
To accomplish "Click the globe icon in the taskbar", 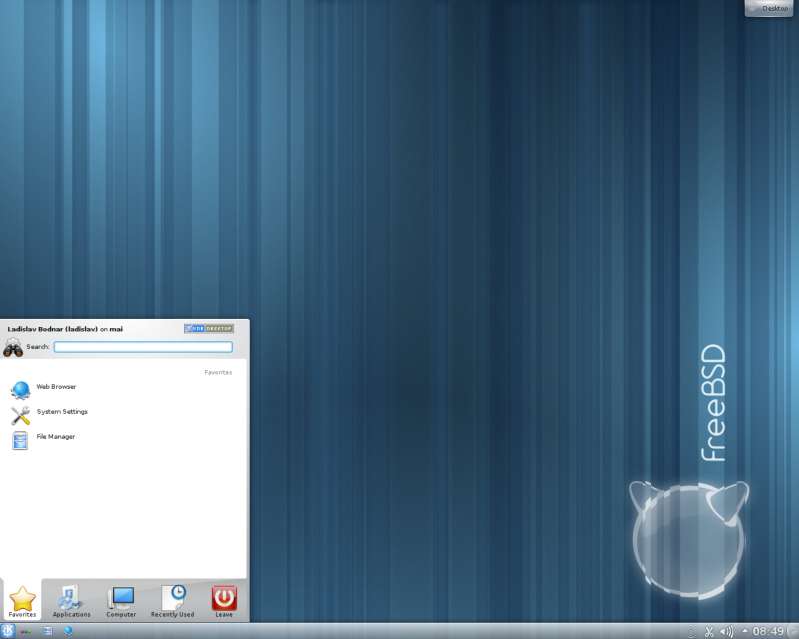I will (x=68, y=631).
